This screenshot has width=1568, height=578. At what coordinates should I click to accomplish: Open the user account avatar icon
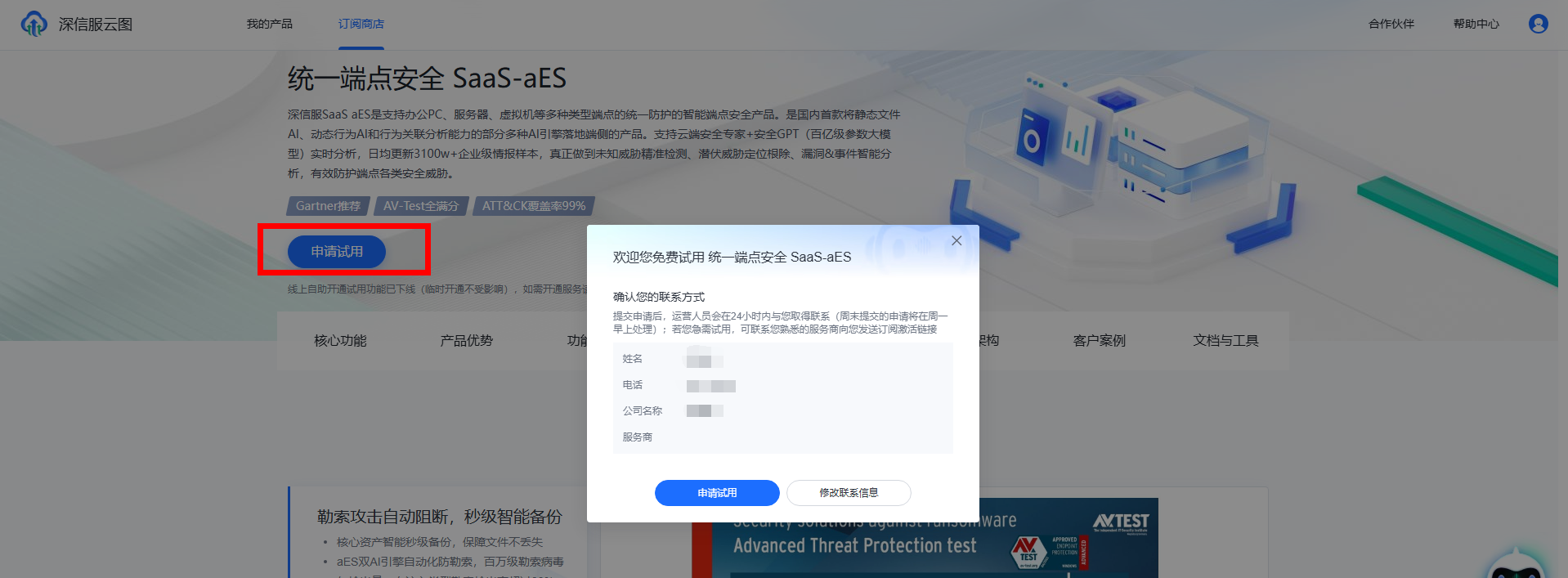pyautogui.click(x=1538, y=24)
